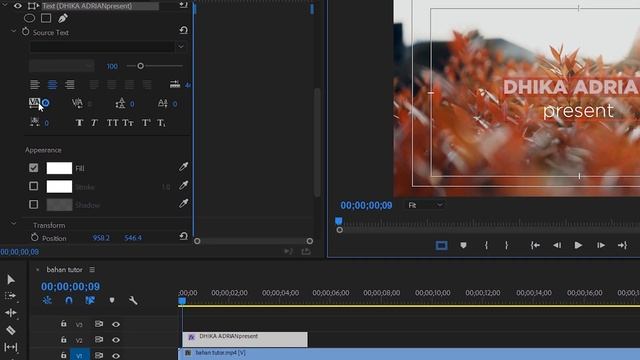Screen dimensions: 640x360
Task: Open Timeline Display Settings wrench
Action: 133,300
